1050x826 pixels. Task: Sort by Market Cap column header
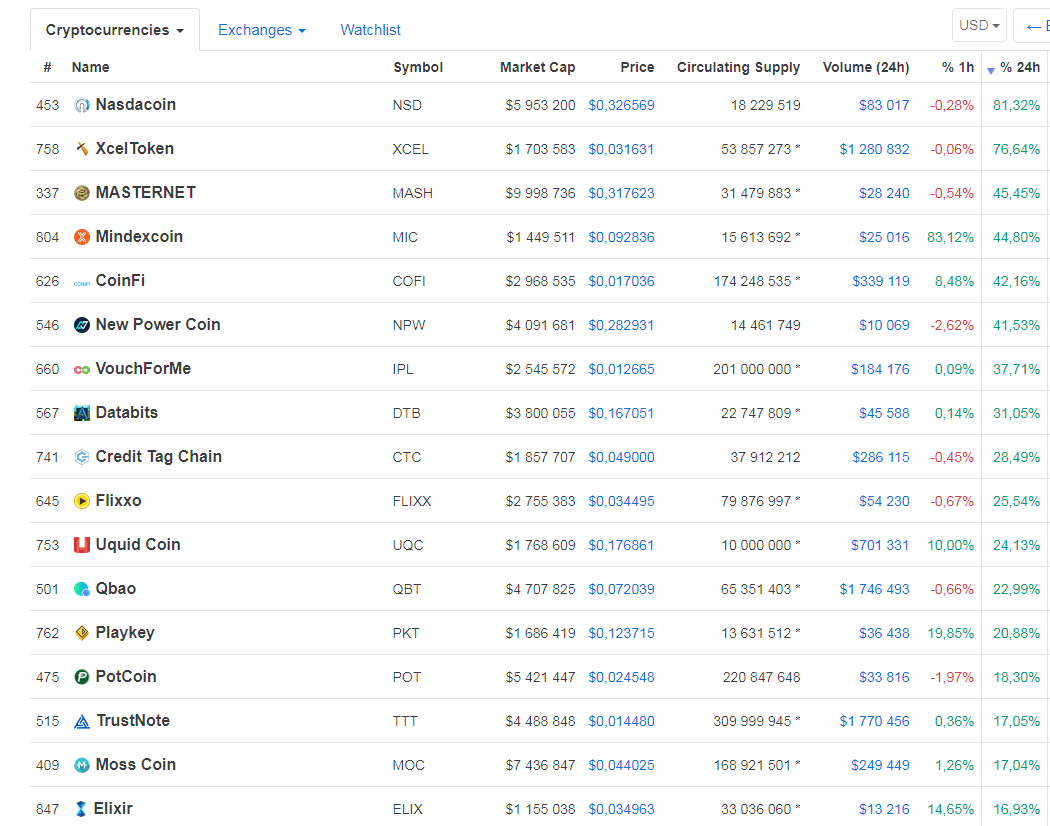(538, 67)
